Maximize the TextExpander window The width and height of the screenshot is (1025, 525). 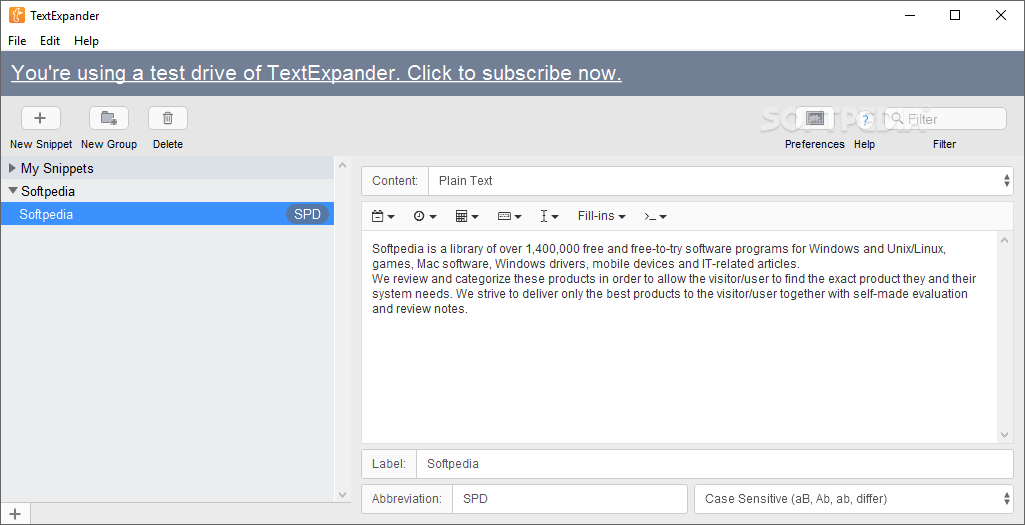955,15
